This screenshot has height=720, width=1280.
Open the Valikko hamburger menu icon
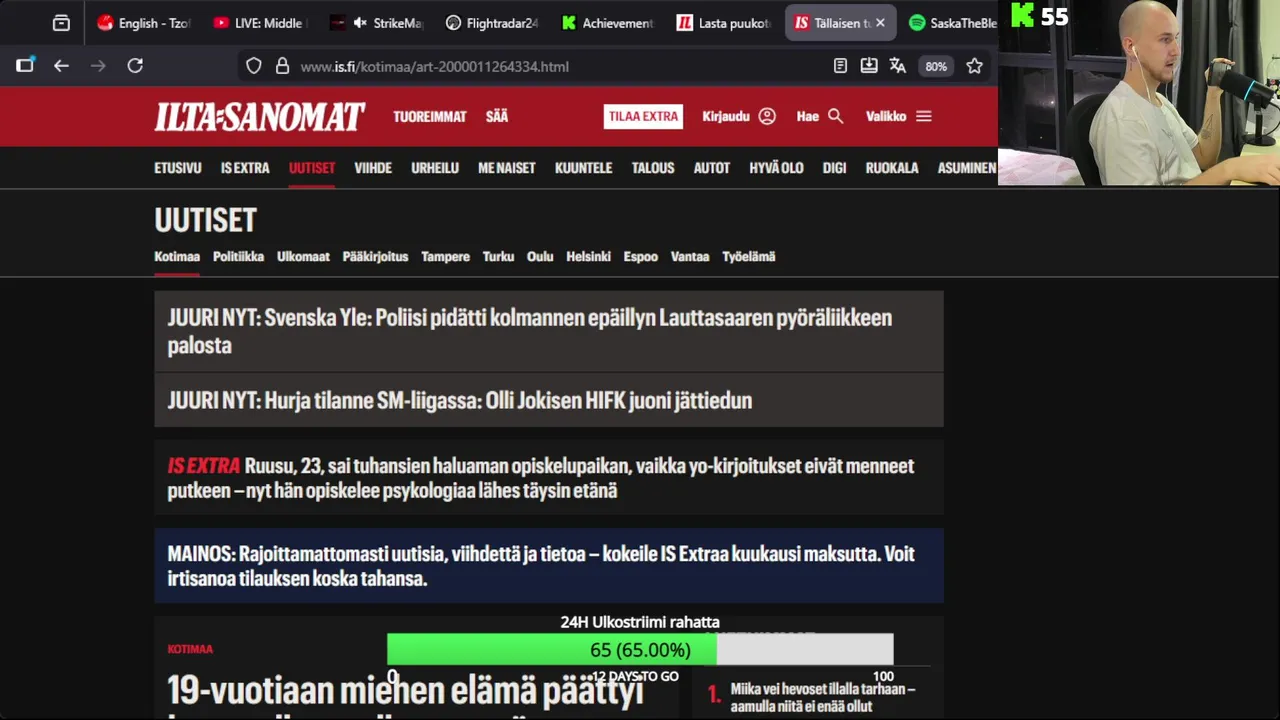[924, 116]
